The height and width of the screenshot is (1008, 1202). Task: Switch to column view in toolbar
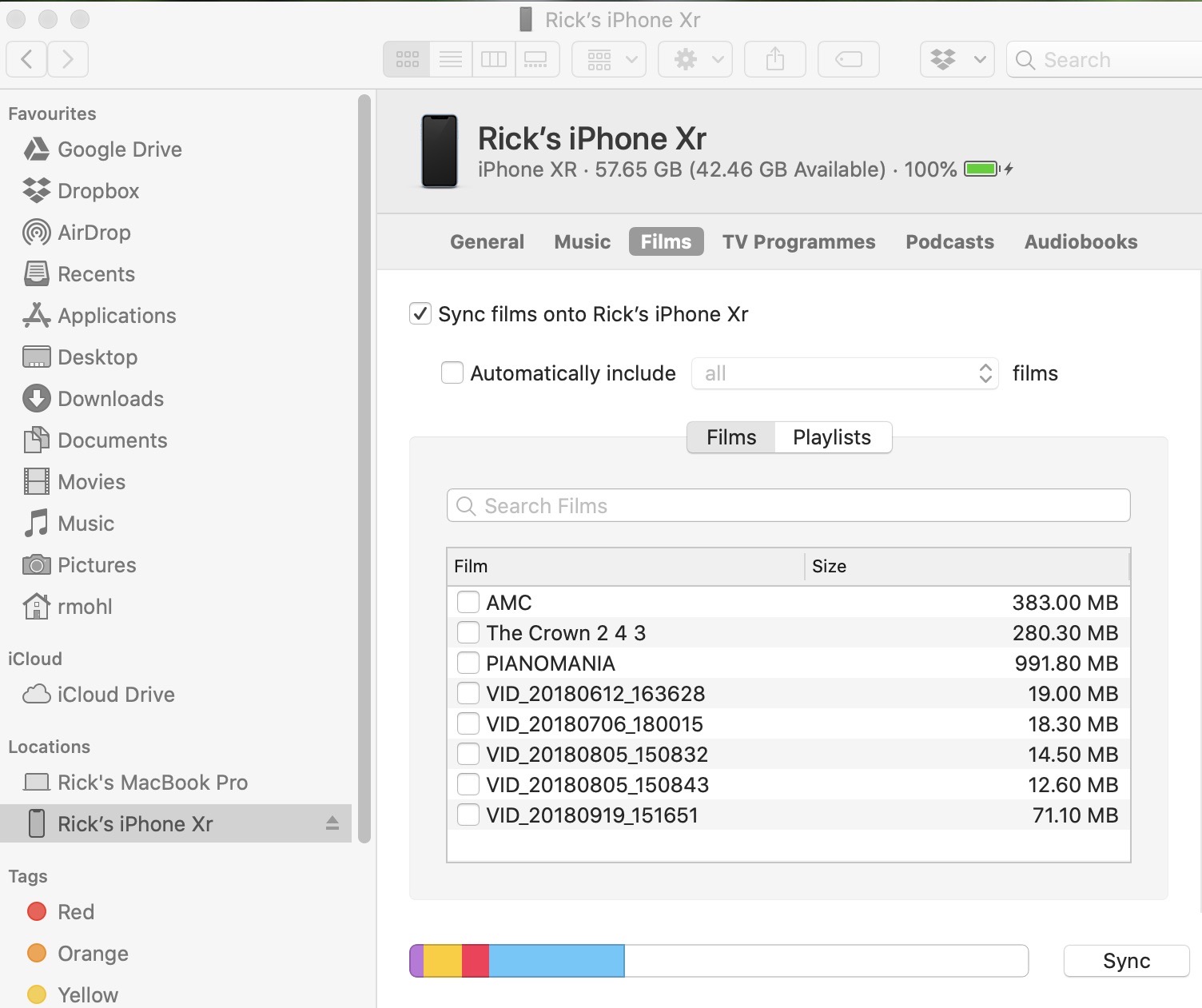click(x=494, y=59)
